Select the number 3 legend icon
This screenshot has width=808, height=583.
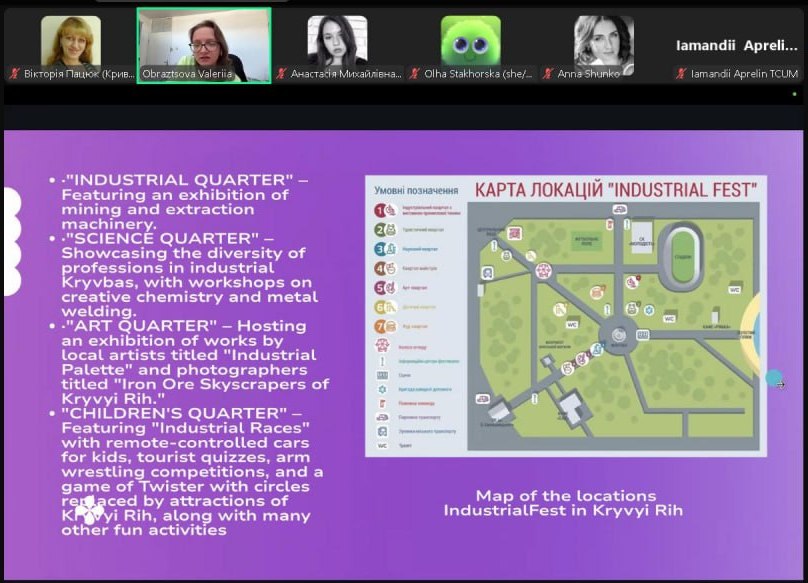coord(382,249)
